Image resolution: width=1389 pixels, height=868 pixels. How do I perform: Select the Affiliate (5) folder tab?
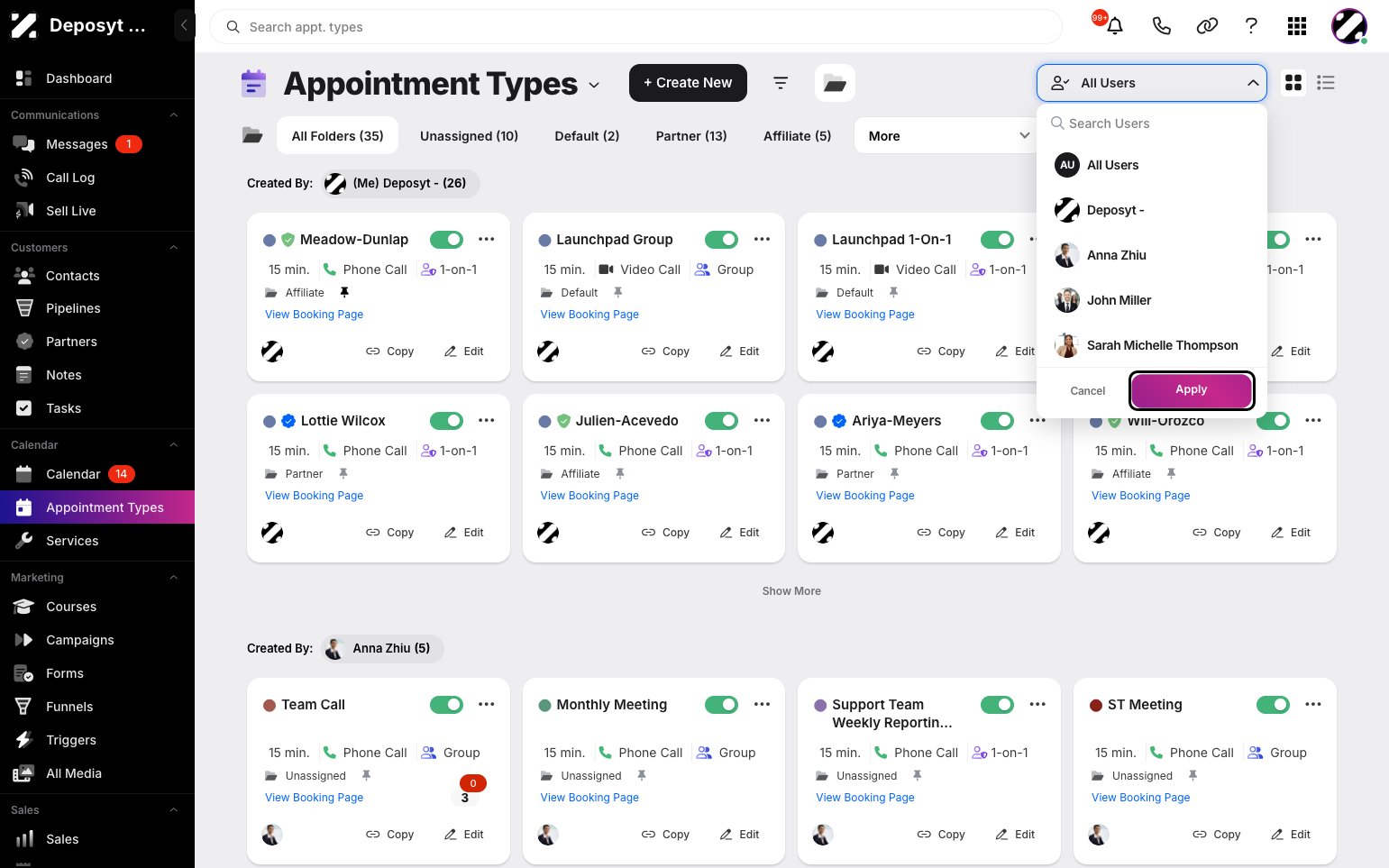tap(797, 136)
